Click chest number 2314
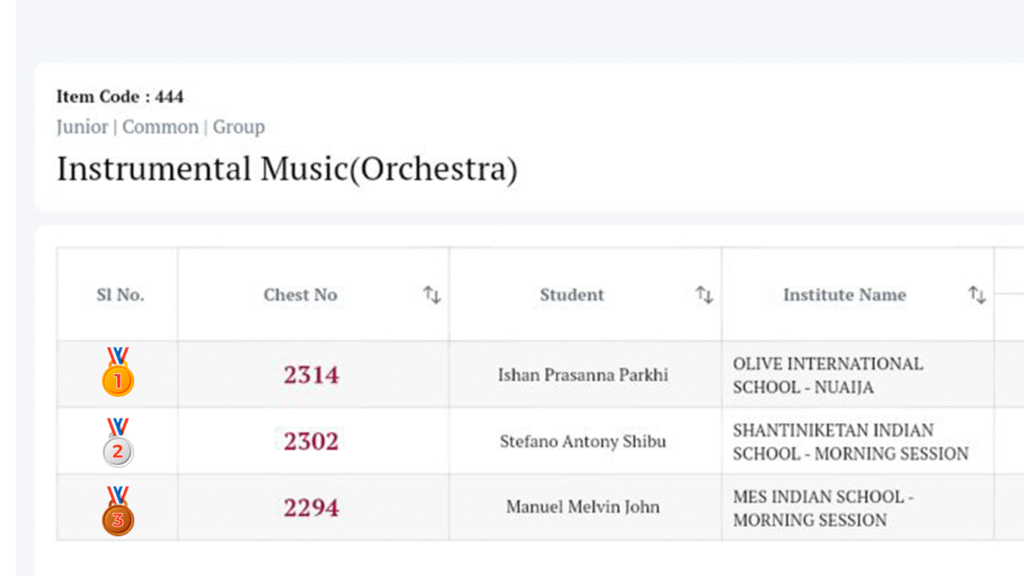 point(311,375)
